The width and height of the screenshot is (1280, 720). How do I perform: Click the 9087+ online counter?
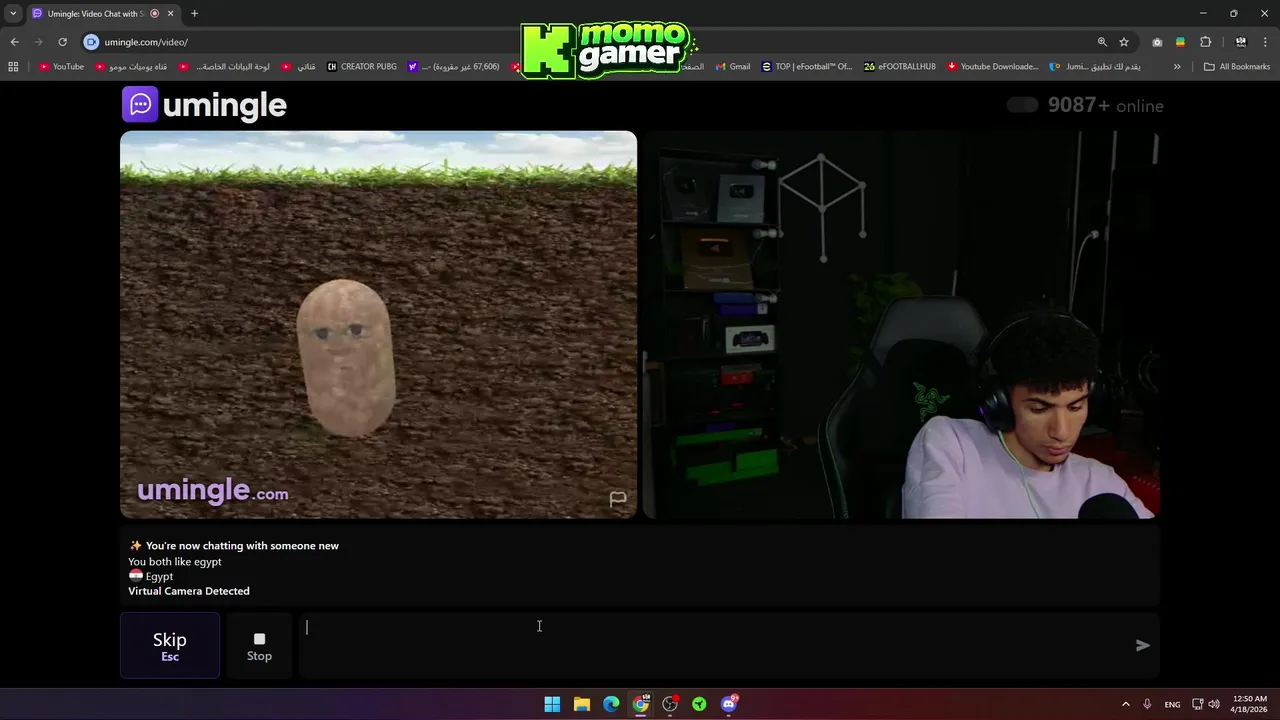(x=1105, y=105)
